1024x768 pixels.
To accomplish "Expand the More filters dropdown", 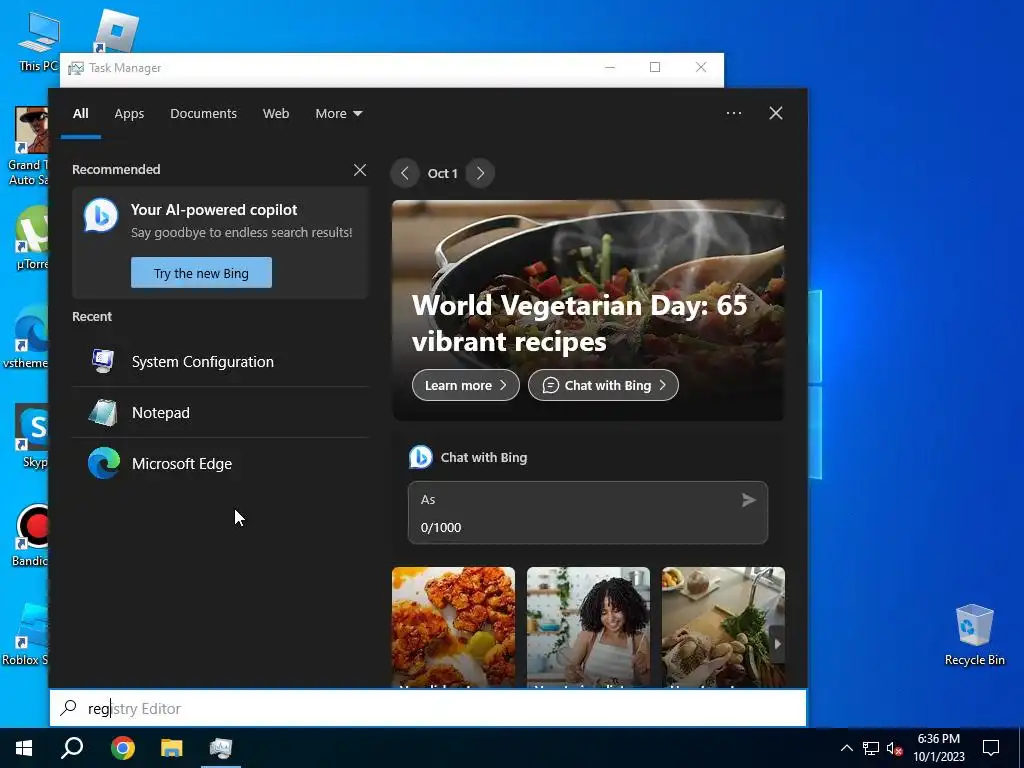I will pos(338,114).
